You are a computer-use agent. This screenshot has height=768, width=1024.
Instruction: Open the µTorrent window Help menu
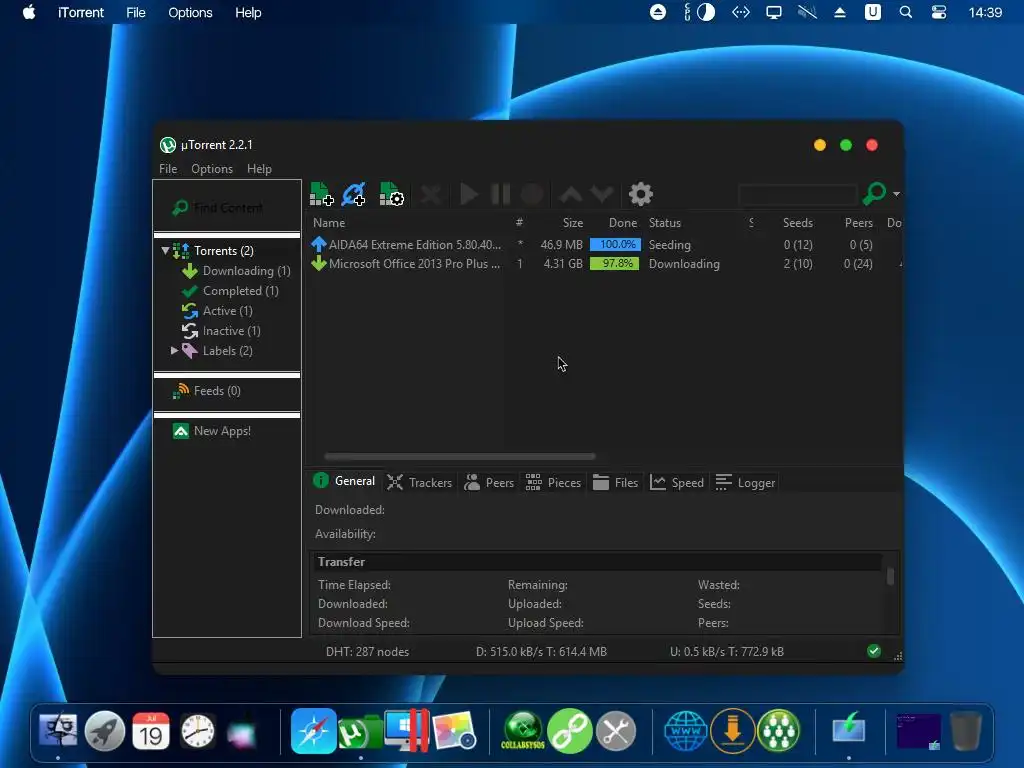(259, 169)
